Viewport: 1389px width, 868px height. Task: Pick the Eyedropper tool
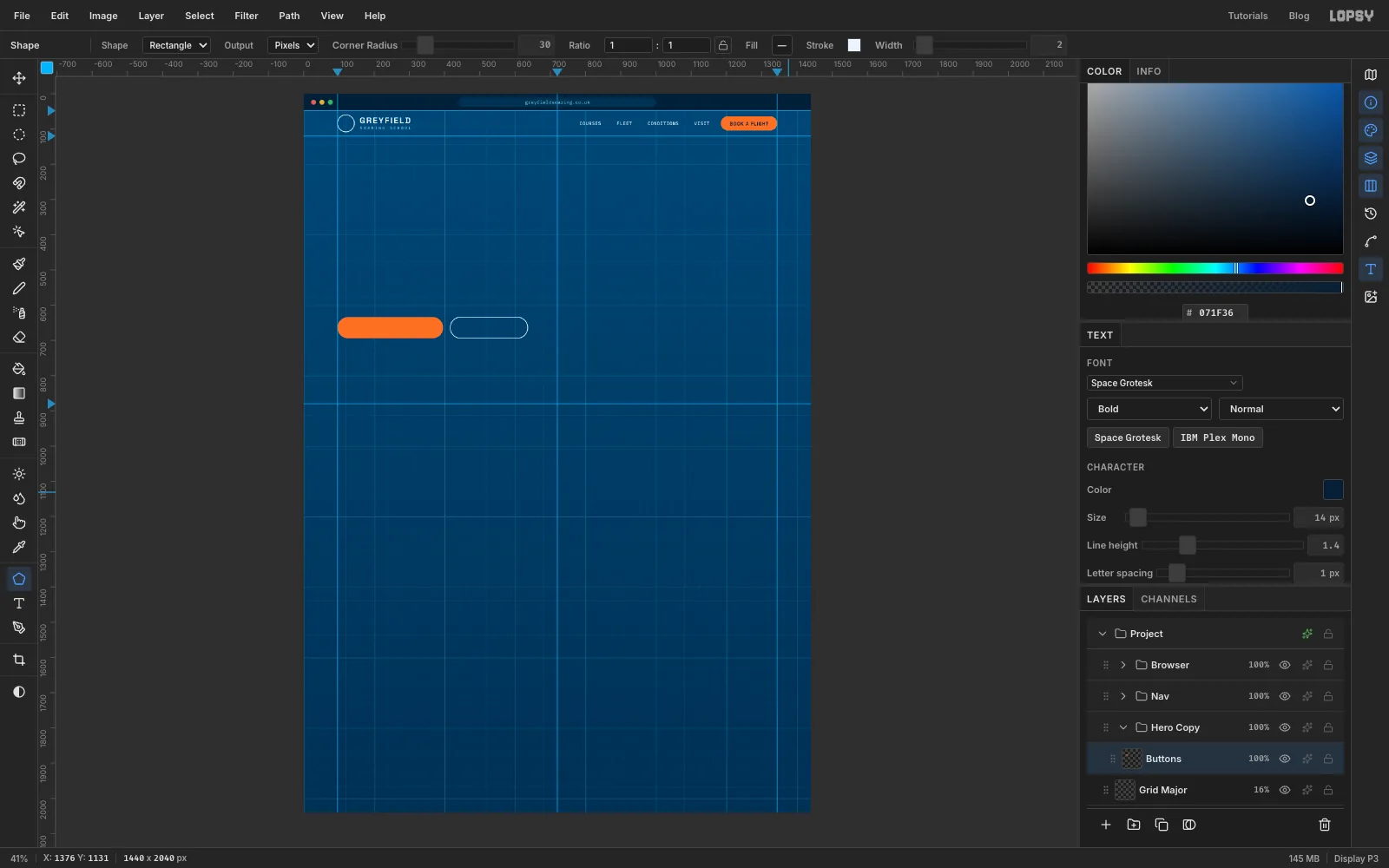19,547
